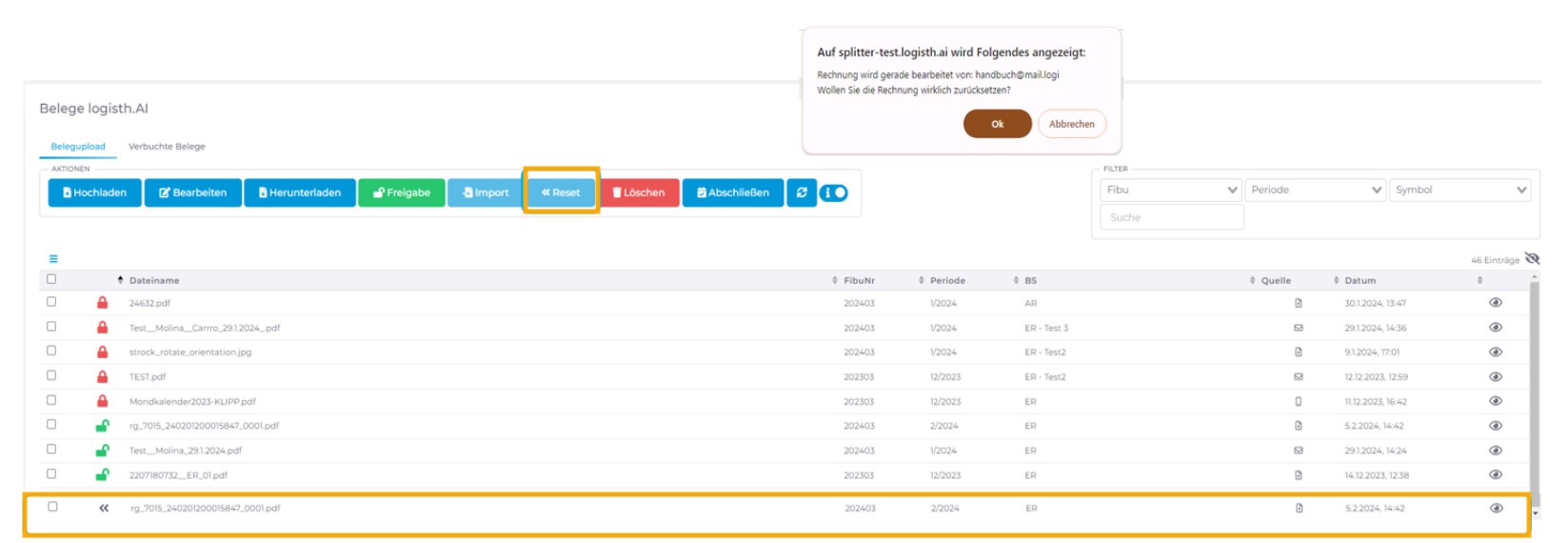This screenshot has height=543, width=1568.
Task: Open the Symbol filter dropdown
Action: 1459,190
